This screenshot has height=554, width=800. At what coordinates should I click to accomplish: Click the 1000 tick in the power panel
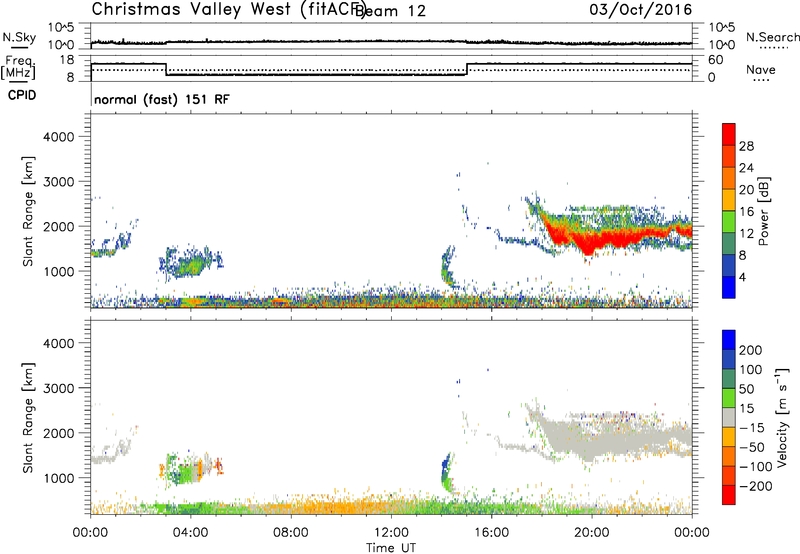[59, 271]
